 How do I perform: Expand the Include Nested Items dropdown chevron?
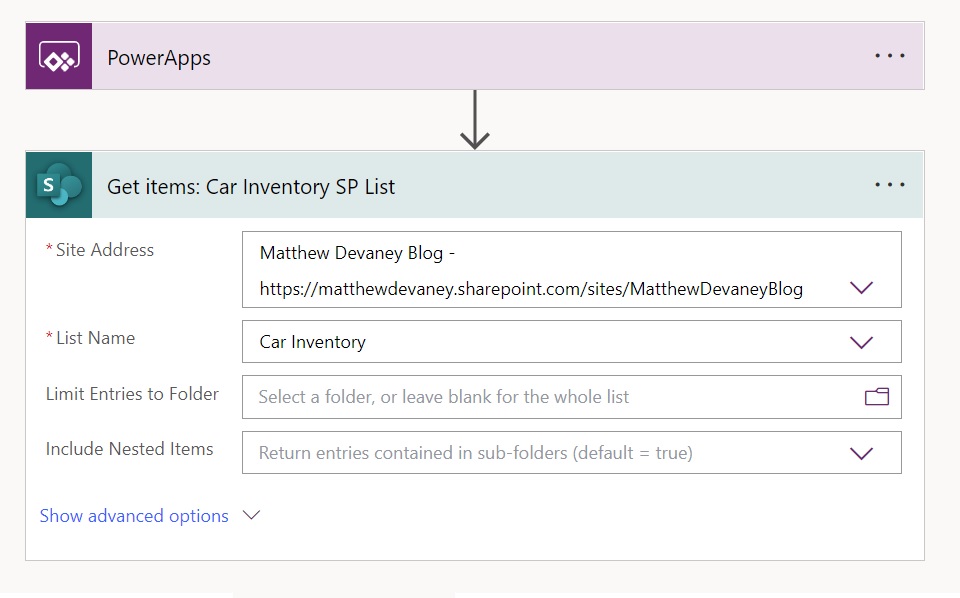point(861,454)
